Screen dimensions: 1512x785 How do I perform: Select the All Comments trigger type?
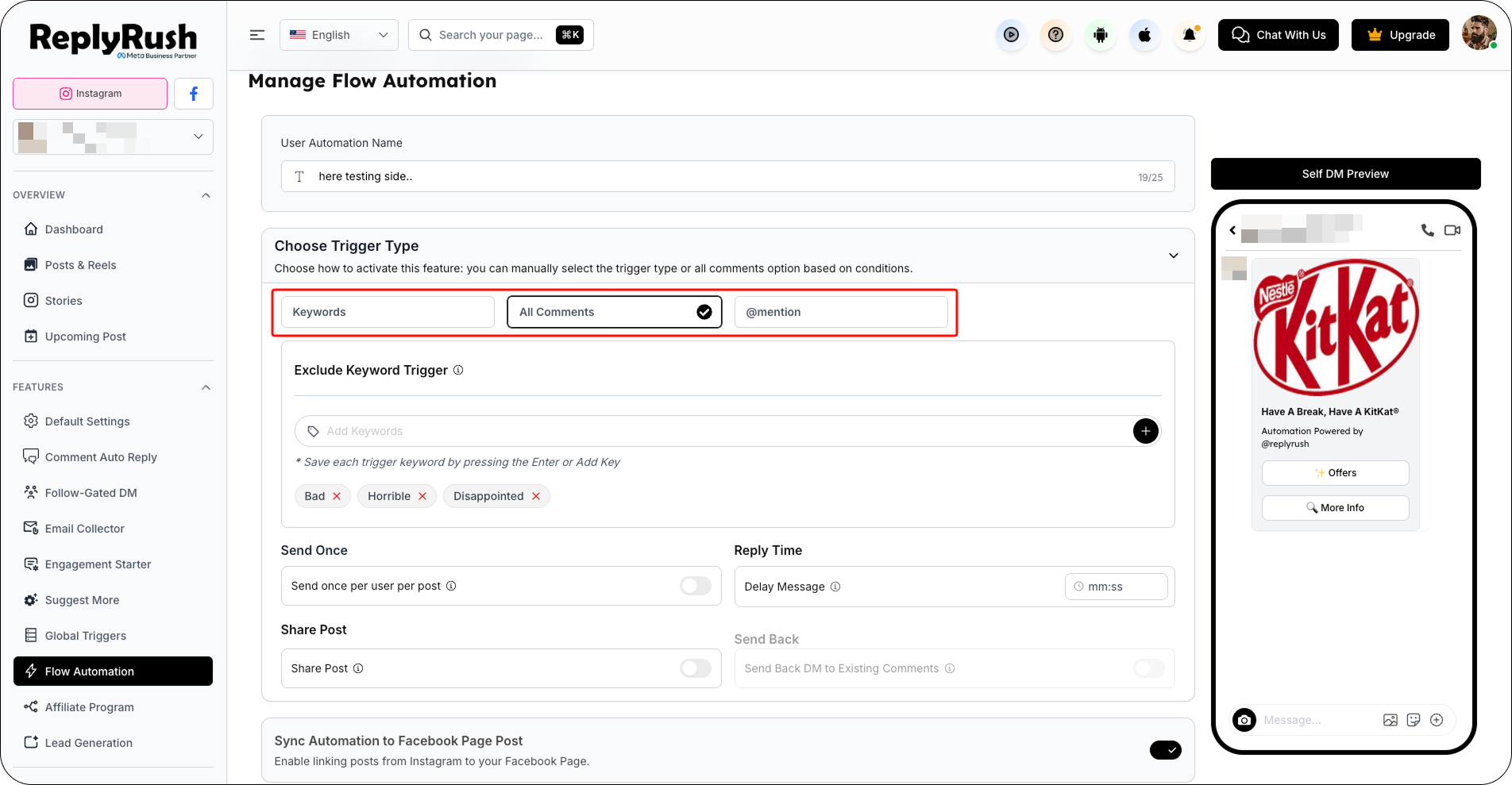pyautogui.click(x=615, y=312)
